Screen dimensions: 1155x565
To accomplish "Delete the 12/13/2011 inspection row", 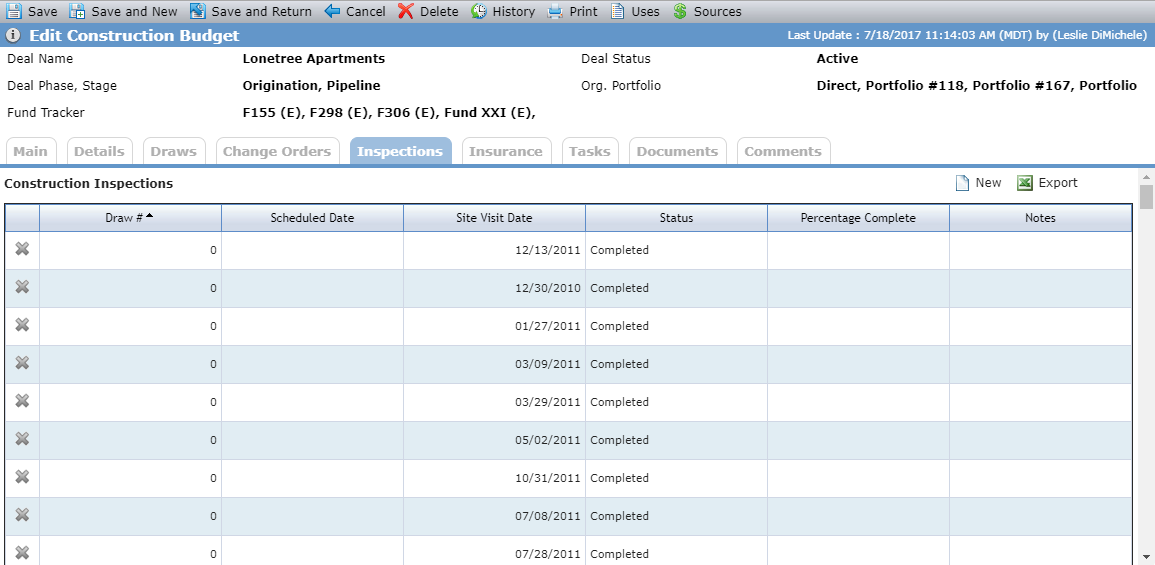I will [22, 249].
